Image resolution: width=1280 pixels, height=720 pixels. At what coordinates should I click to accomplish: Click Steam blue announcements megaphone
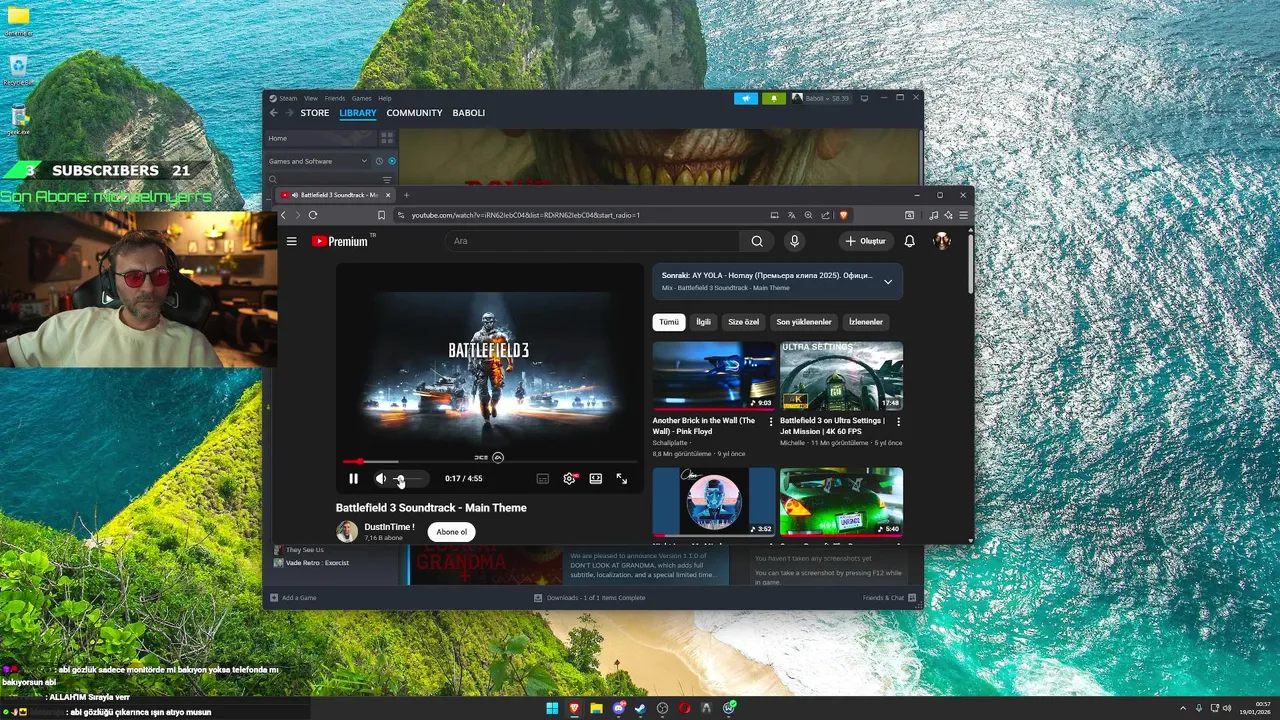746,98
